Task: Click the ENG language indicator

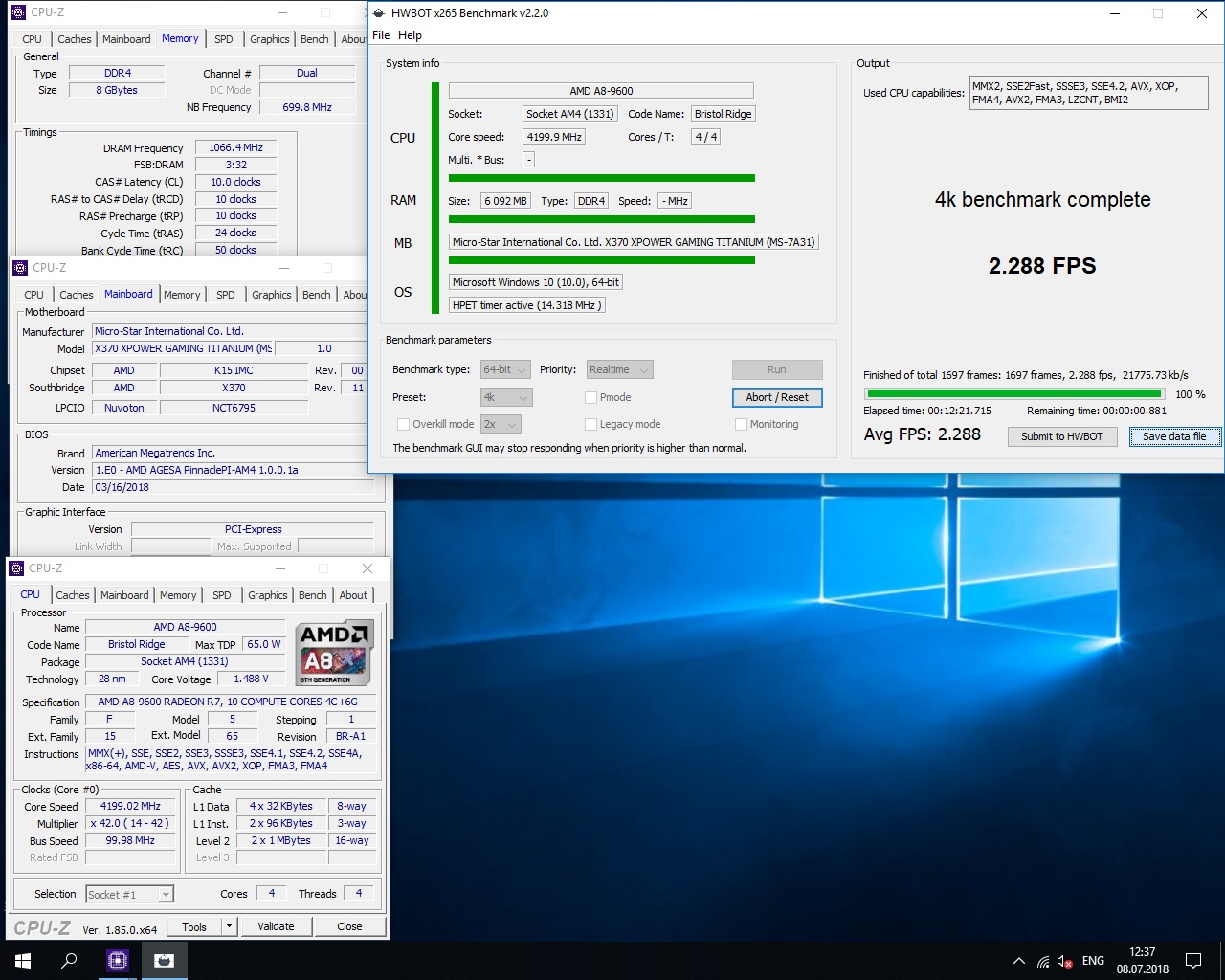Action: [1093, 961]
